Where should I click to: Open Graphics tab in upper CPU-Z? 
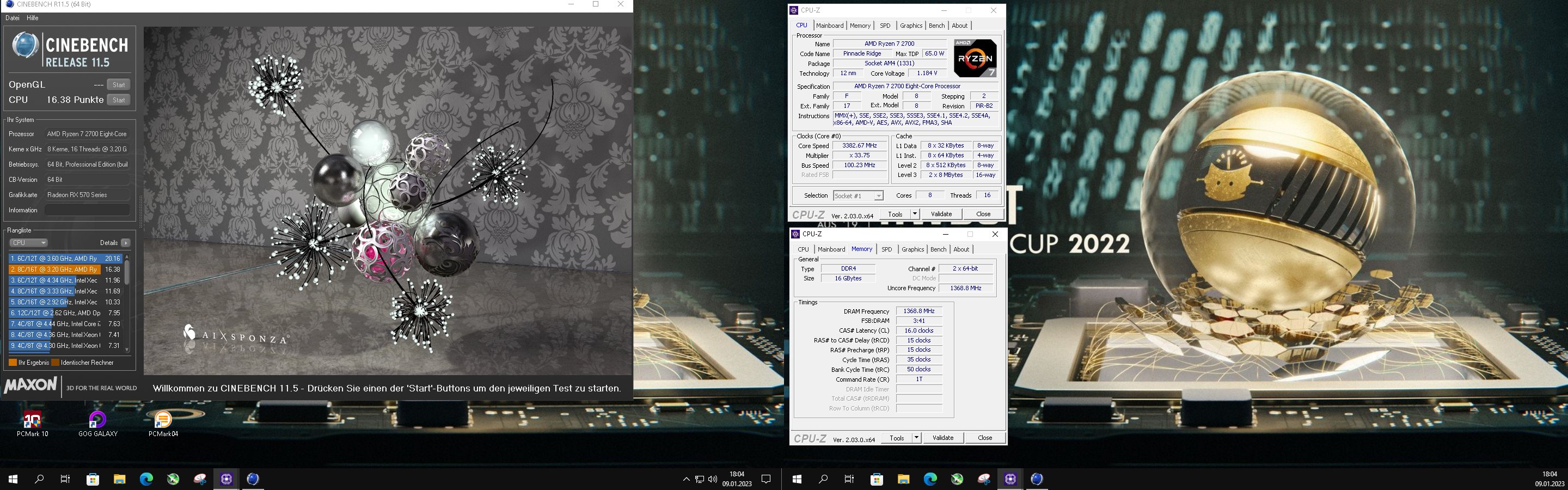911,26
